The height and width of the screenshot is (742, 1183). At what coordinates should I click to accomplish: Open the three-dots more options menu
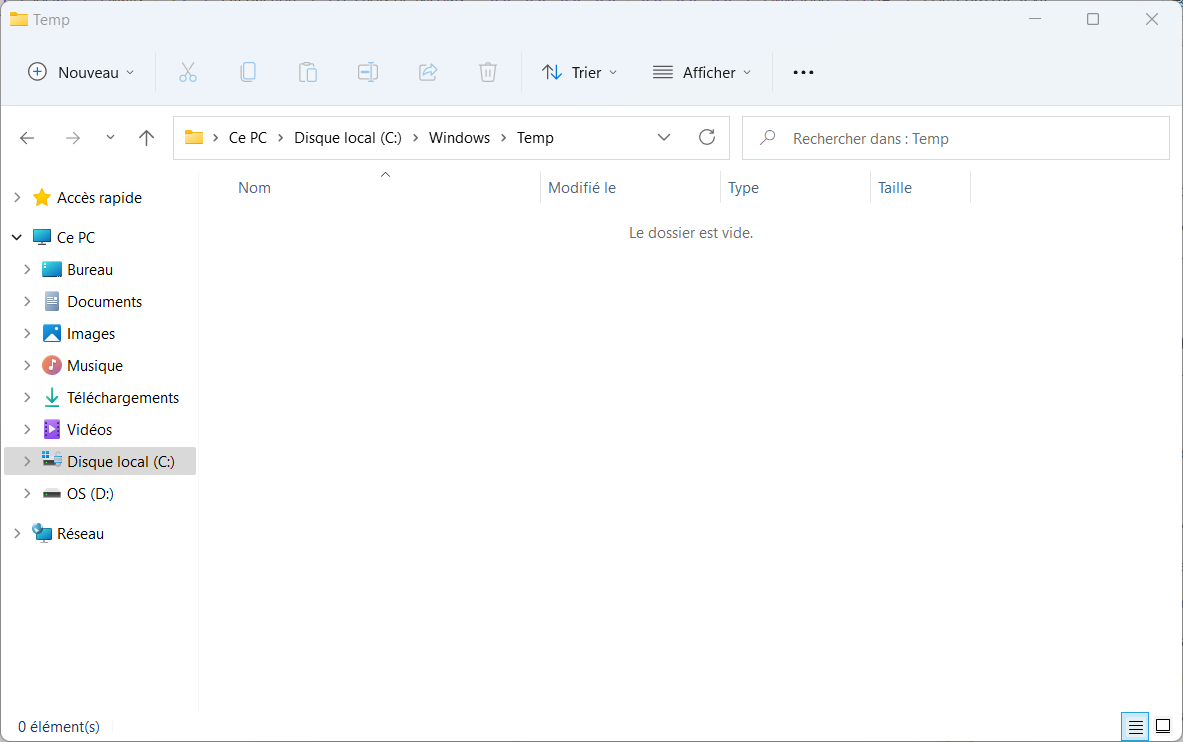point(804,72)
